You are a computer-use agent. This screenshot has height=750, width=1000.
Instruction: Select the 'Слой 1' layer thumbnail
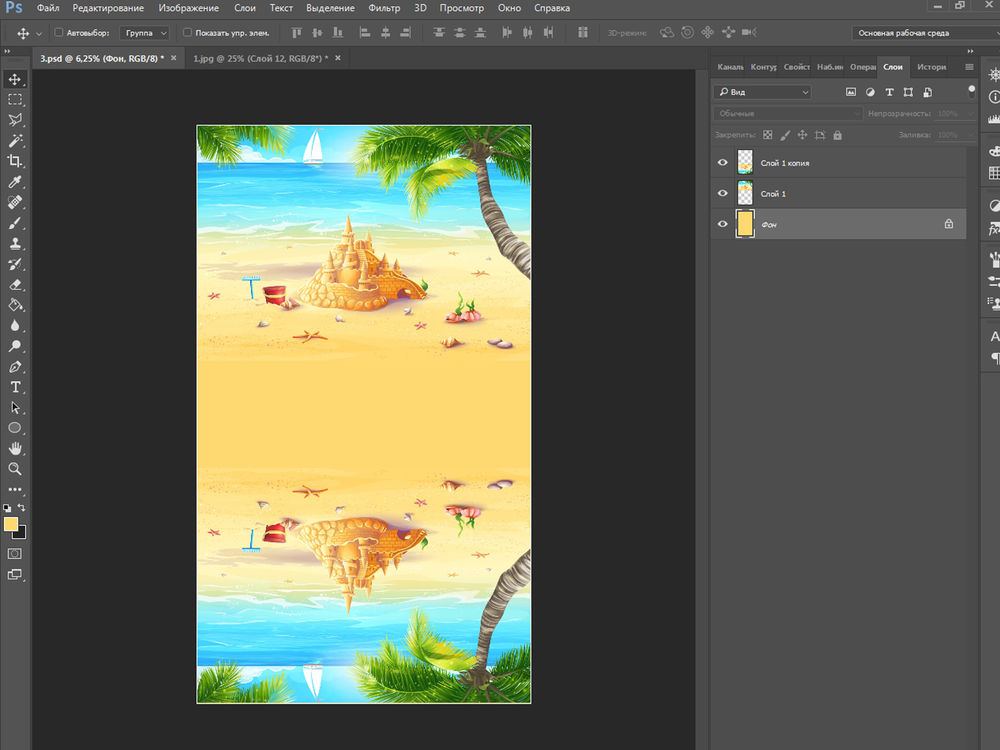click(745, 193)
